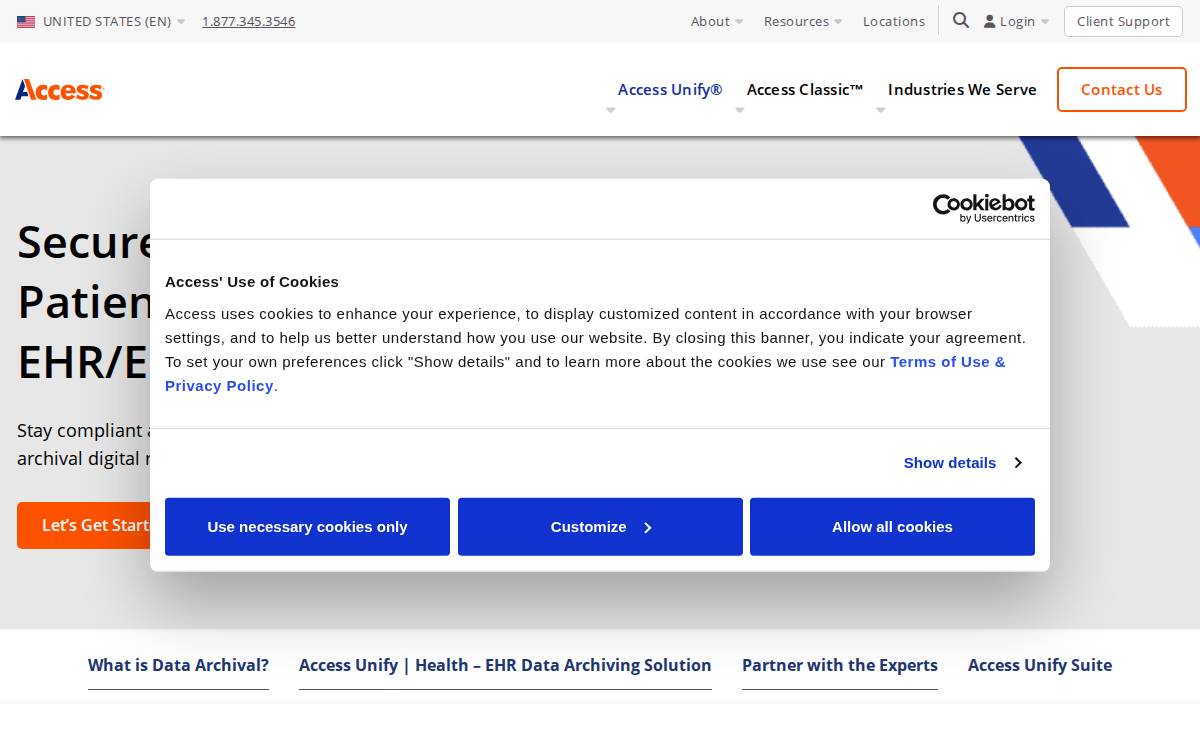The image size is (1200, 750).
Task: Go to the Locations page
Action: pyautogui.click(x=894, y=21)
